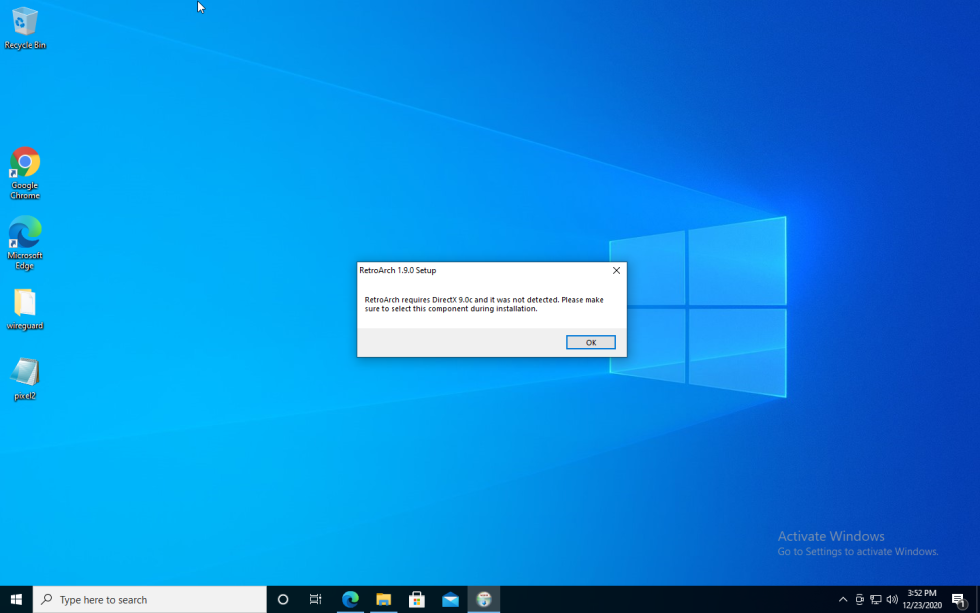This screenshot has height=613, width=980.
Task: Select the pixel2 file on desktop
Action: (x=25, y=378)
